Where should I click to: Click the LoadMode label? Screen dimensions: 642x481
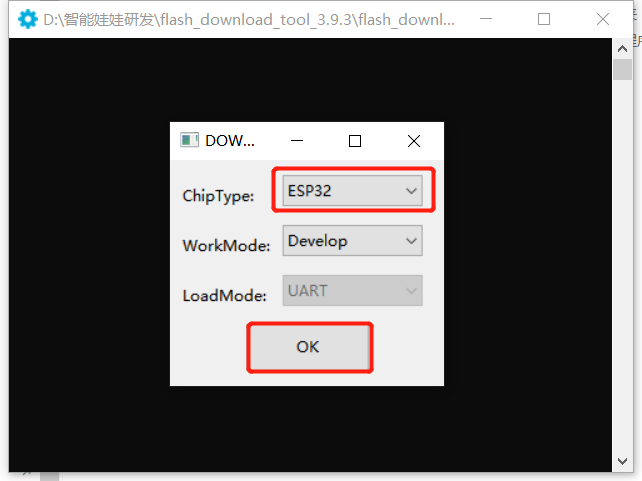click(x=224, y=296)
